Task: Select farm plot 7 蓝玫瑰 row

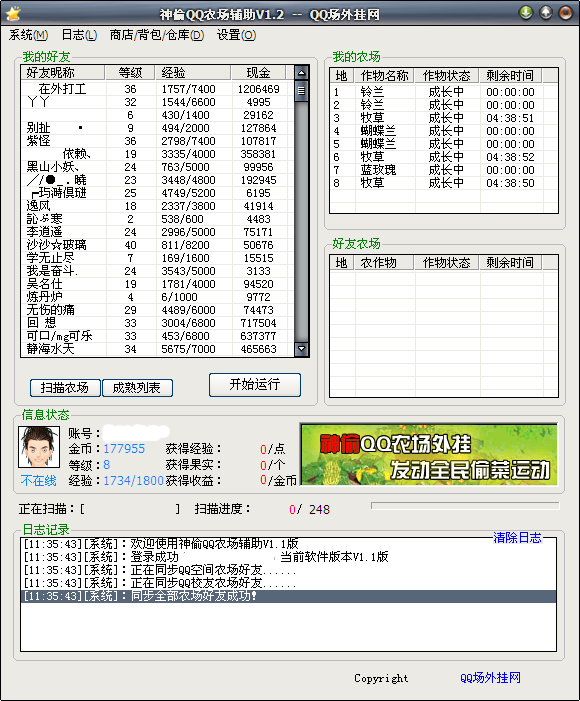Action: coord(444,169)
